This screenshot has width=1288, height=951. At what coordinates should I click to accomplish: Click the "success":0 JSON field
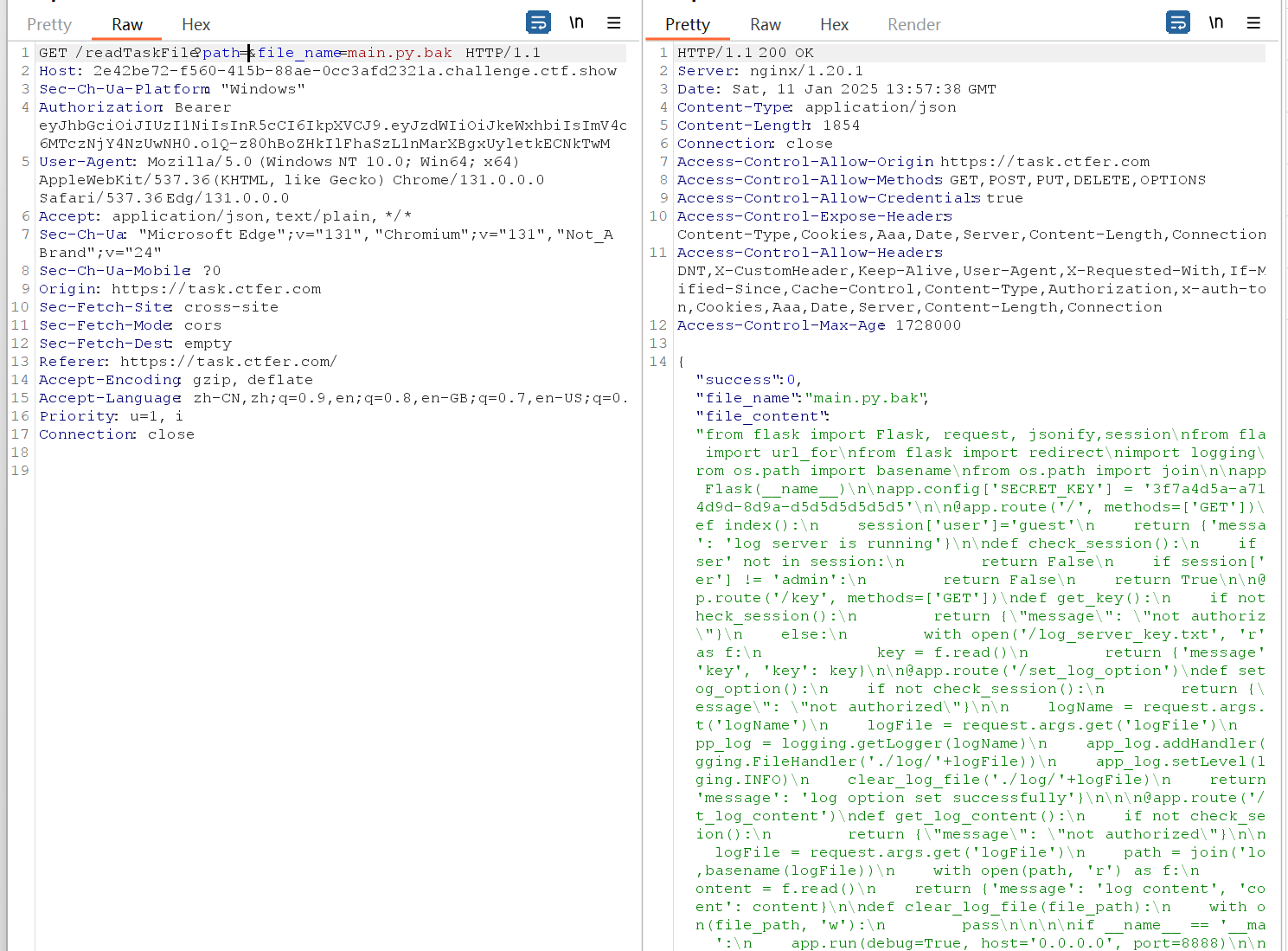749,380
